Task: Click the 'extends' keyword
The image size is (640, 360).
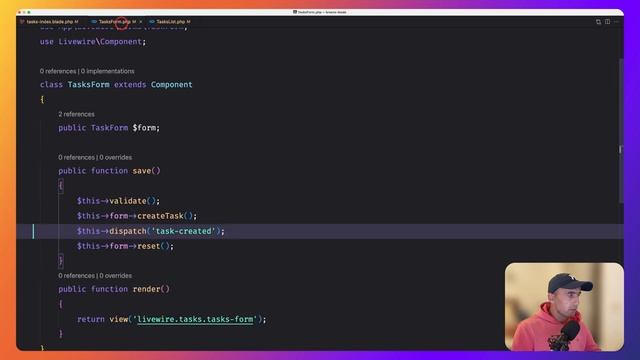Action: pyautogui.click(x=130, y=84)
